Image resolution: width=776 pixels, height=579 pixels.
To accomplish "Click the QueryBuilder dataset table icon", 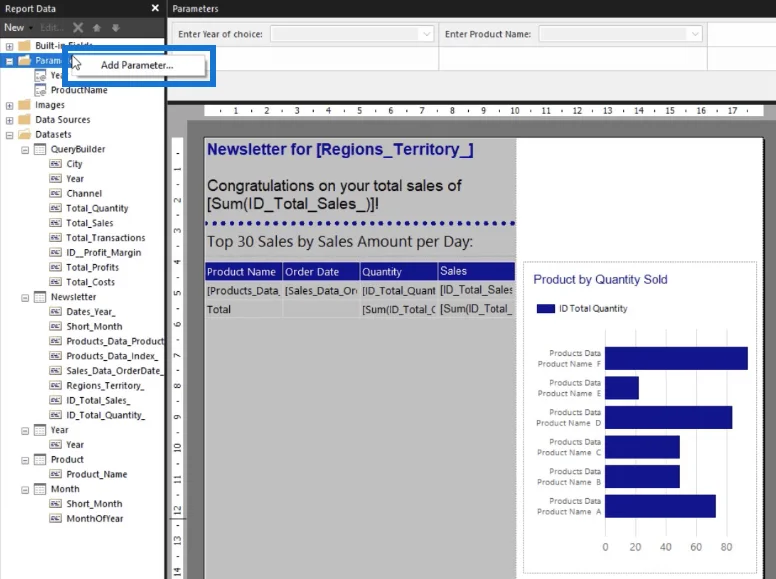I will pyautogui.click(x=40, y=149).
